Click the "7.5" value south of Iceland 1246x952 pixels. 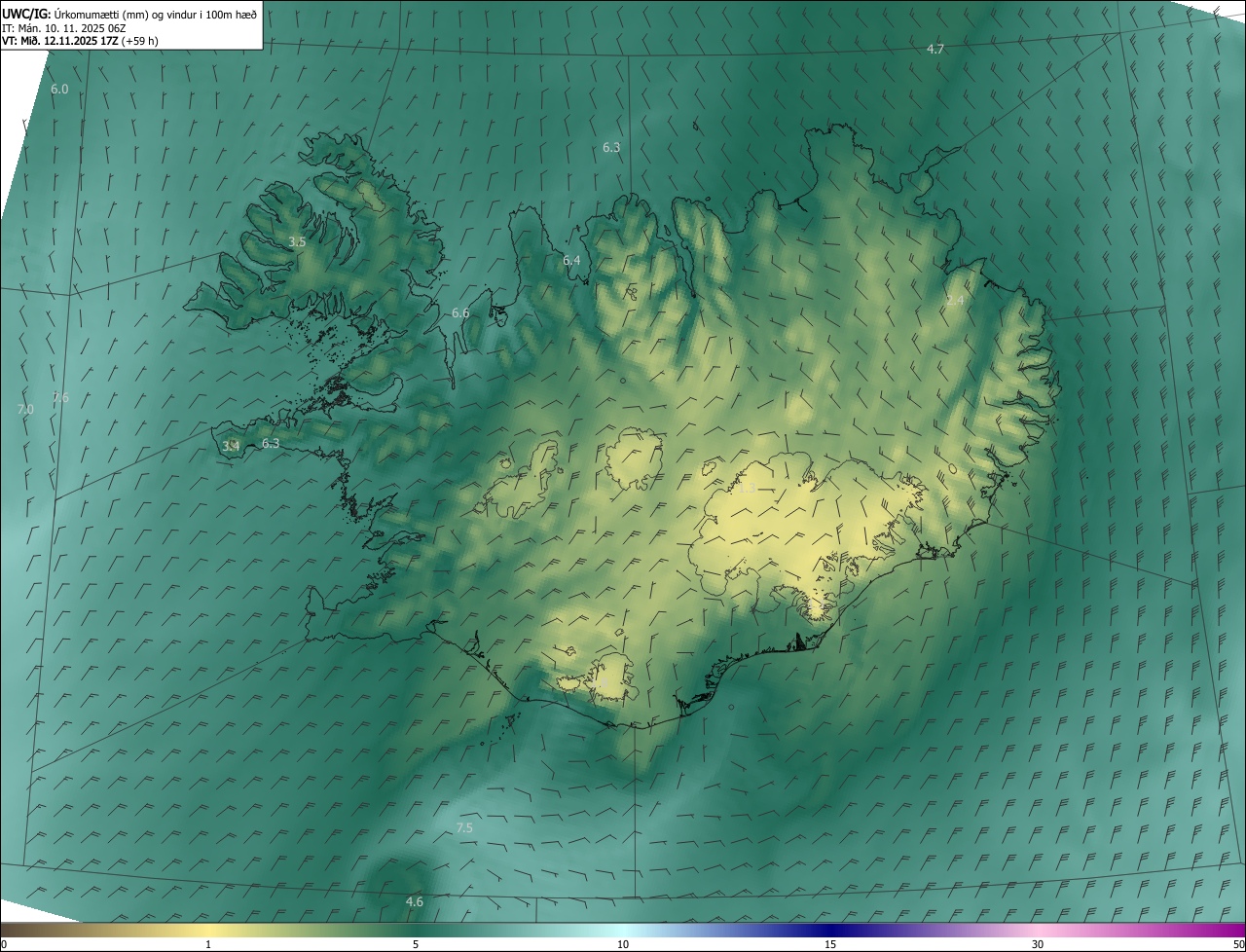(464, 827)
